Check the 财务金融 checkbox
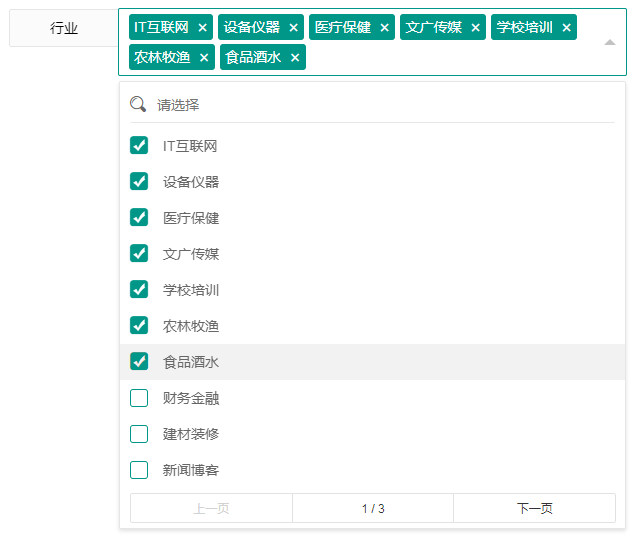 pos(139,398)
